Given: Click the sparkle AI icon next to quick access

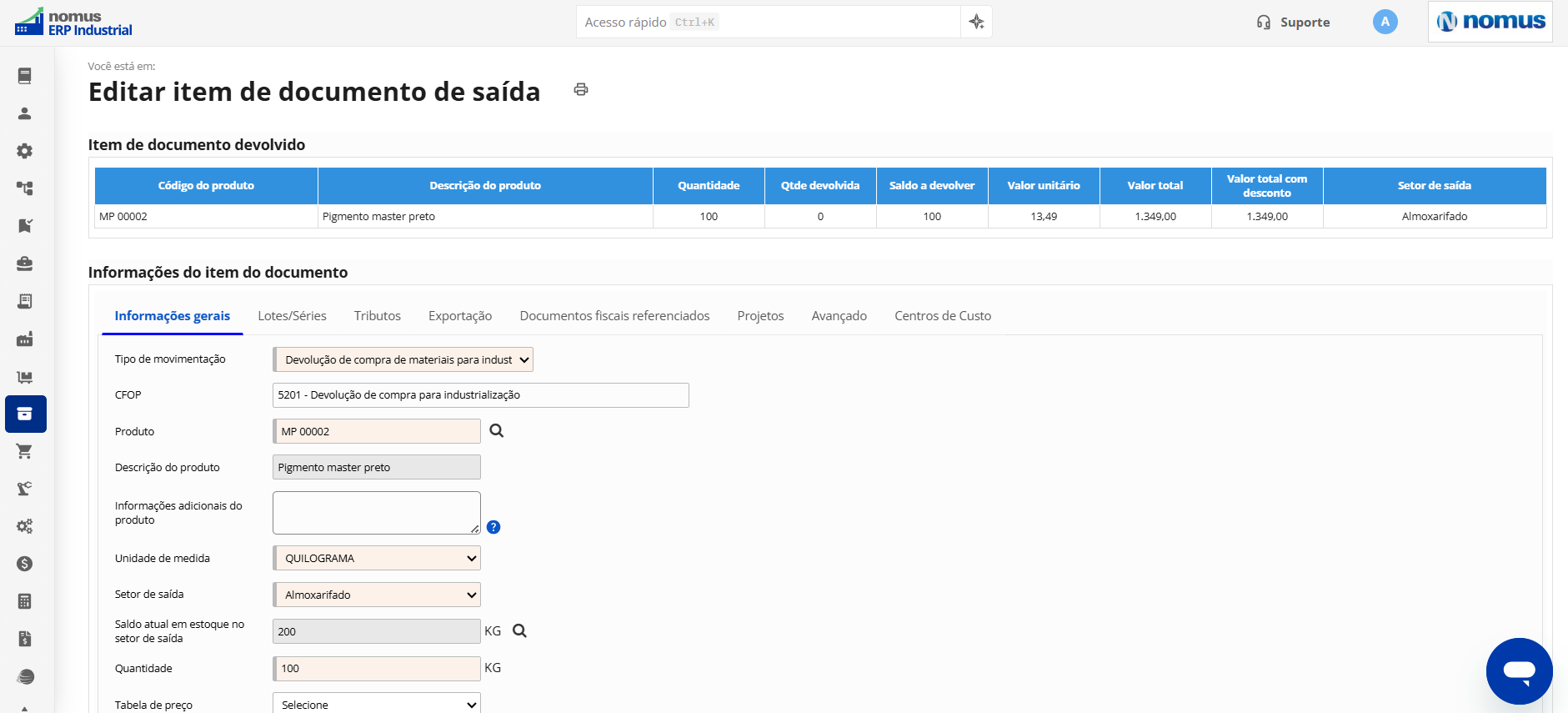Looking at the screenshot, I should click(x=977, y=22).
